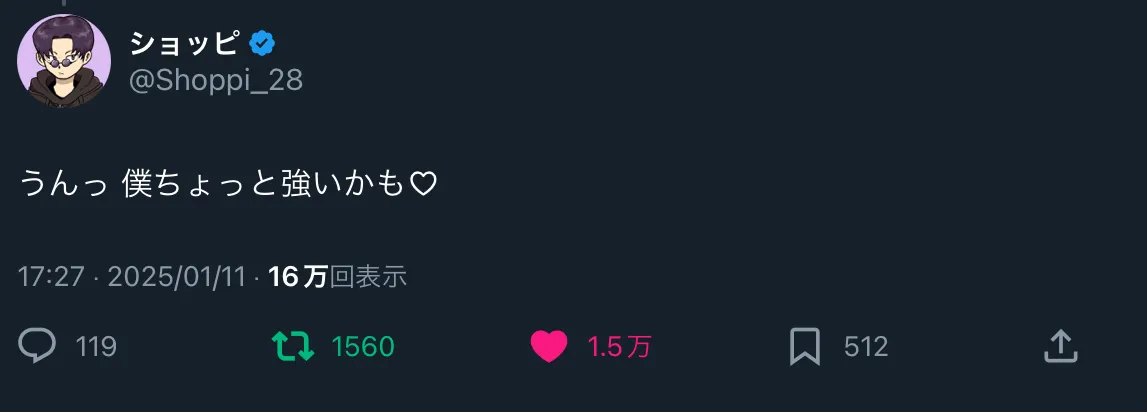Click the 512 bookmarks count
1147x412 pixels.
click(866, 346)
